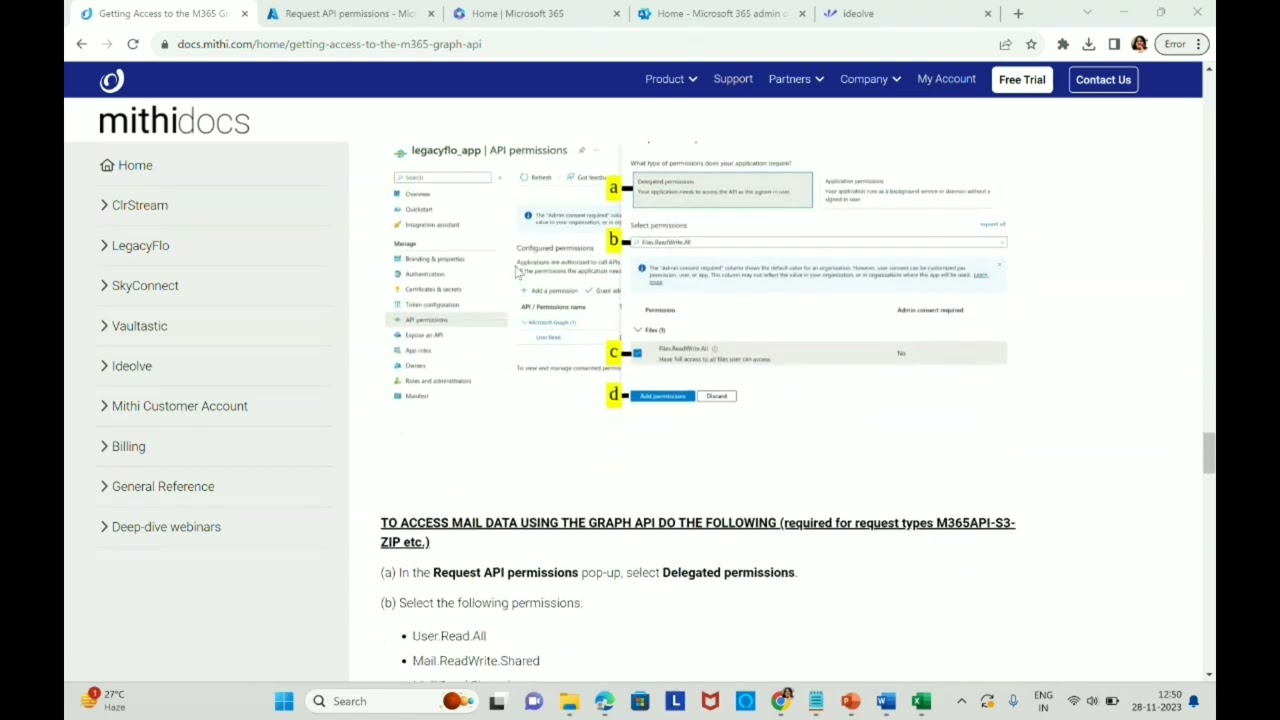Open the Chrome downloads icon

1089,44
